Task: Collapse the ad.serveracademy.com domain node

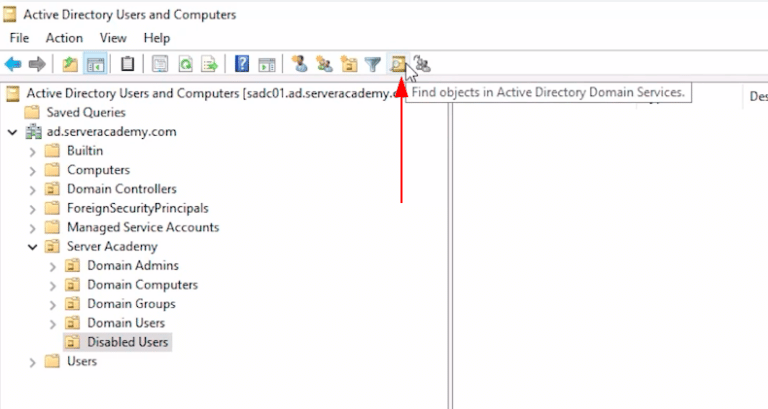Action: pos(13,133)
